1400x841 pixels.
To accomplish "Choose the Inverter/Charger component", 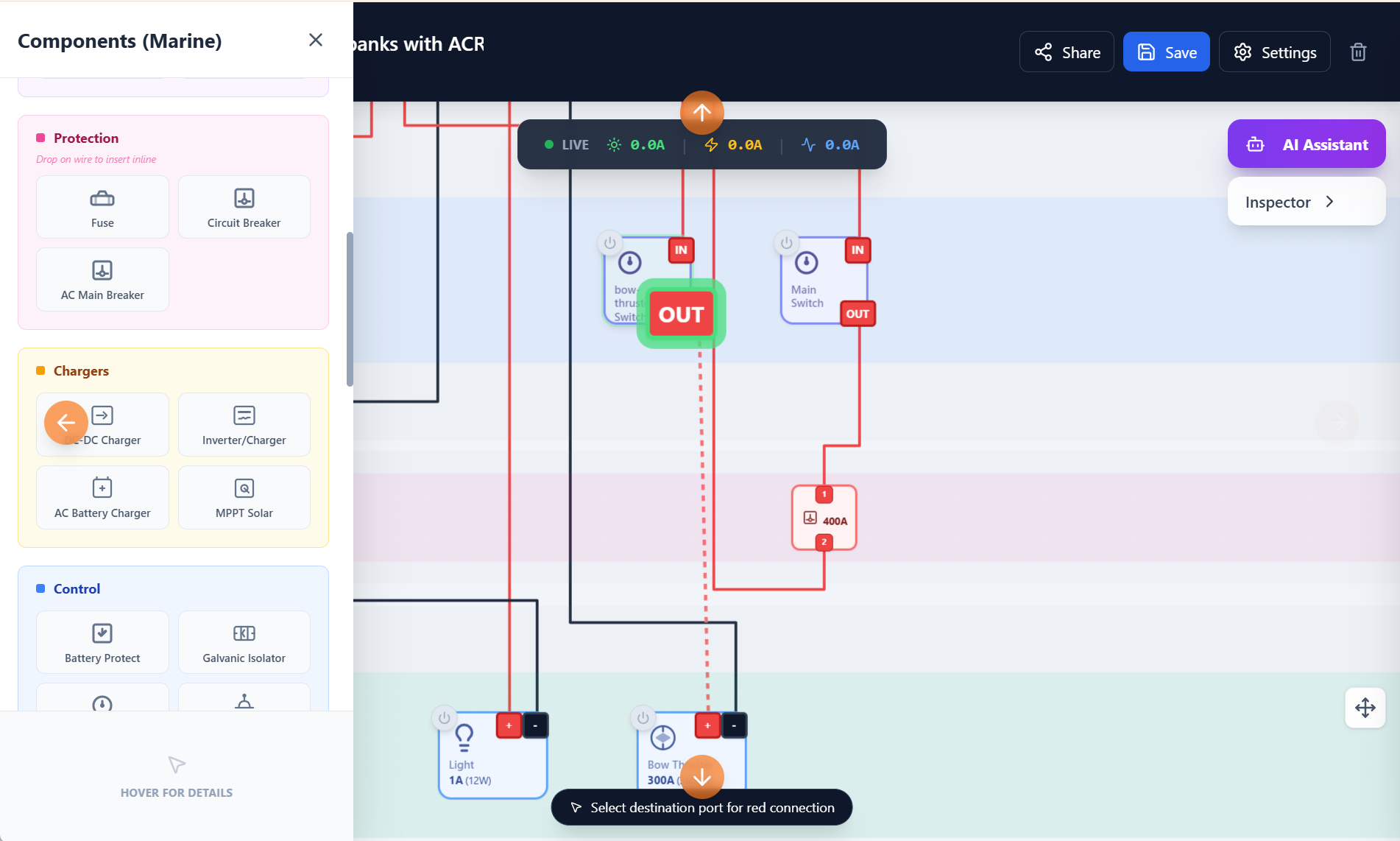I will click(x=244, y=424).
